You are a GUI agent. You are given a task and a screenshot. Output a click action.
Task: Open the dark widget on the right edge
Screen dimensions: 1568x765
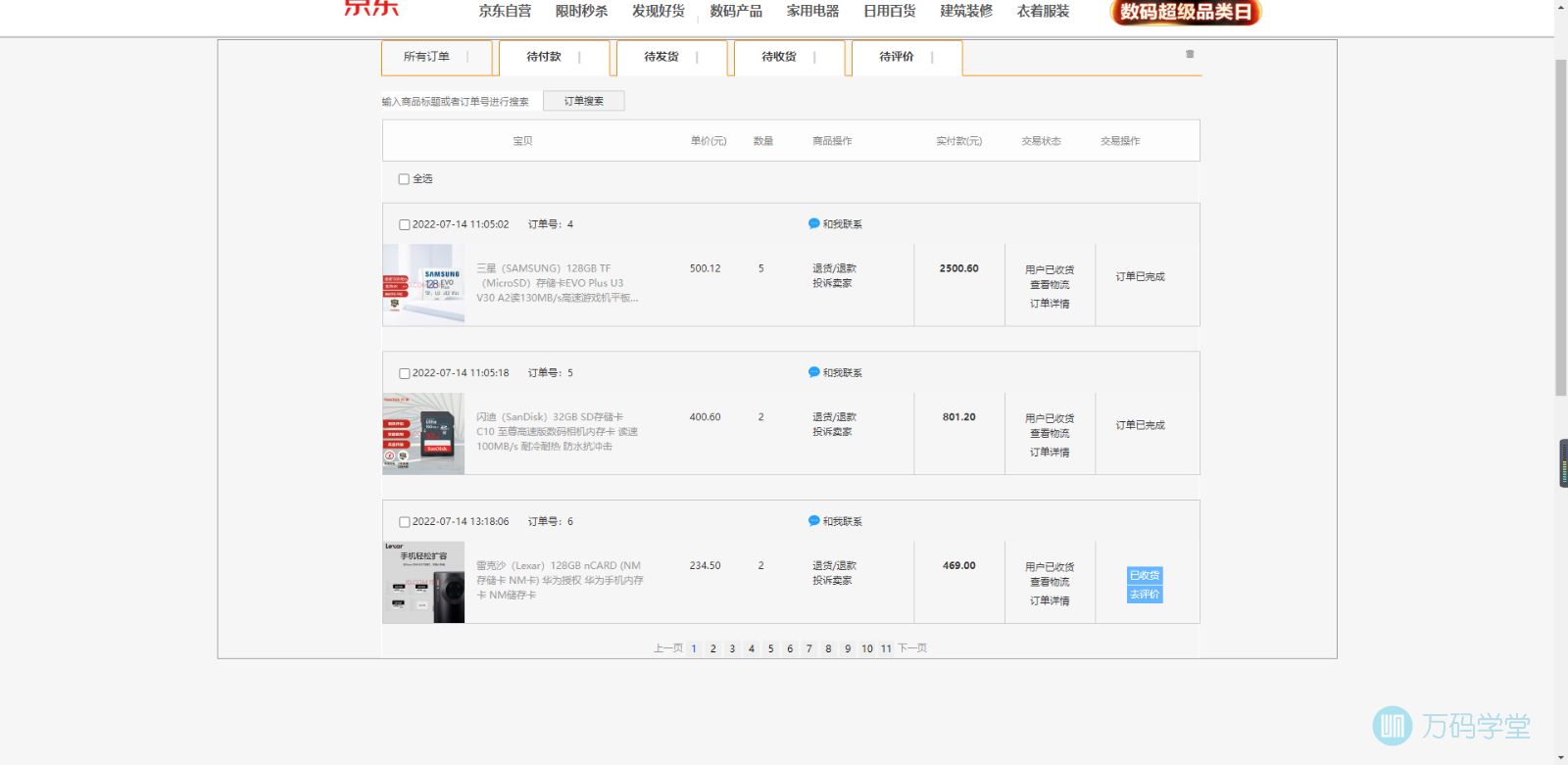[x=1563, y=463]
